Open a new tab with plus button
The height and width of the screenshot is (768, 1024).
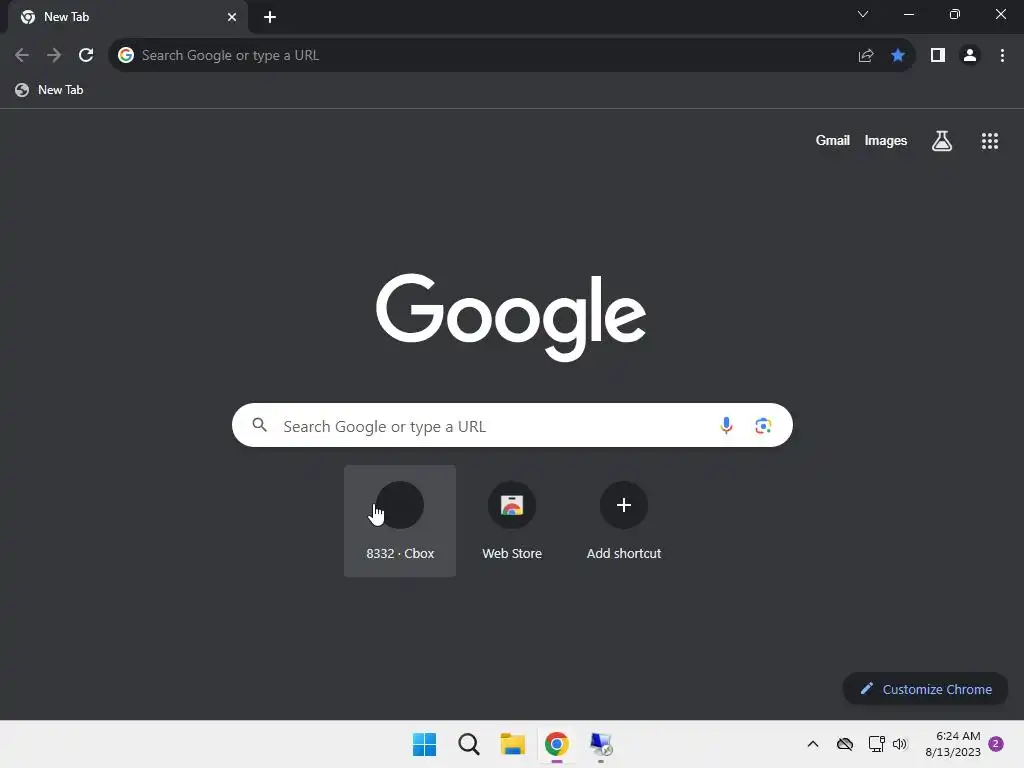point(270,17)
